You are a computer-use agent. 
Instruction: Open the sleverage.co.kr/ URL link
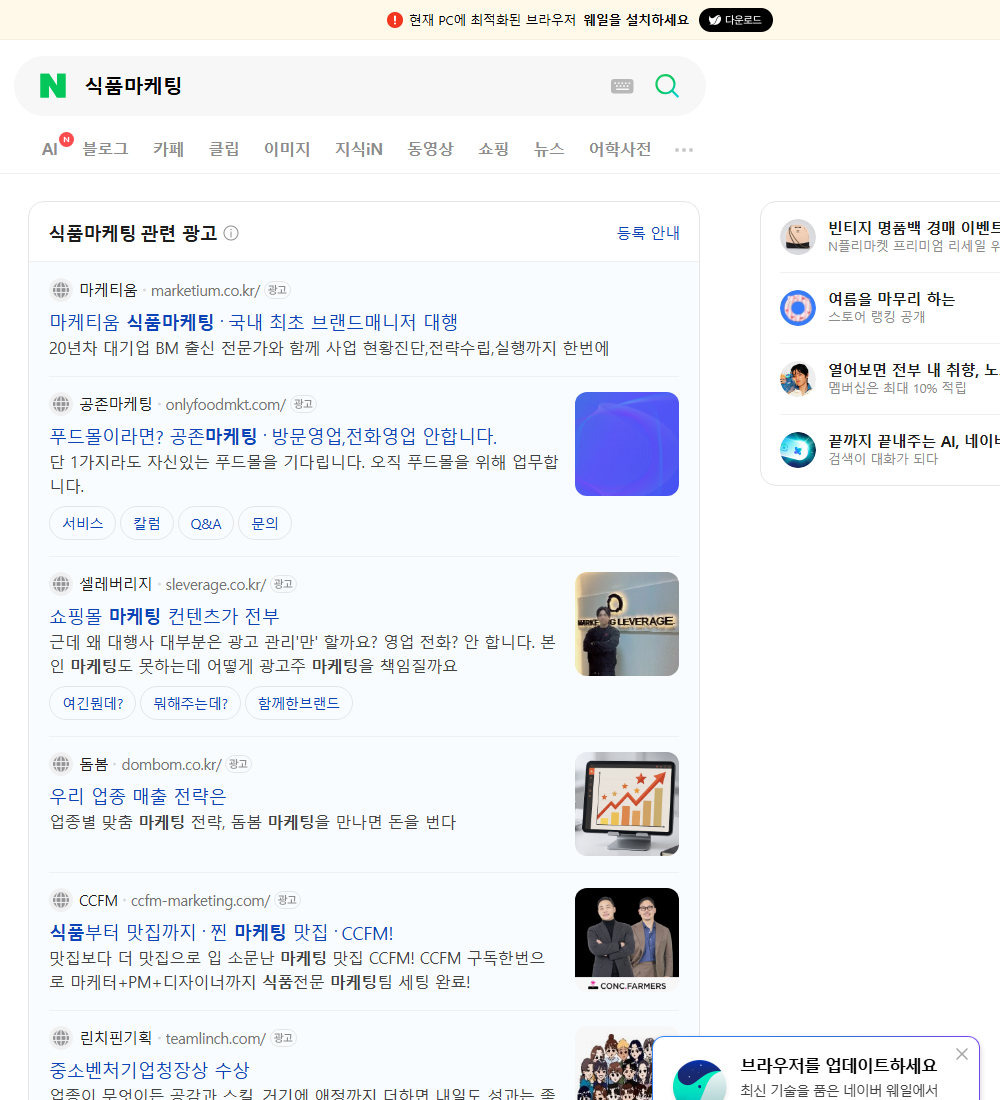(x=216, y=584)
